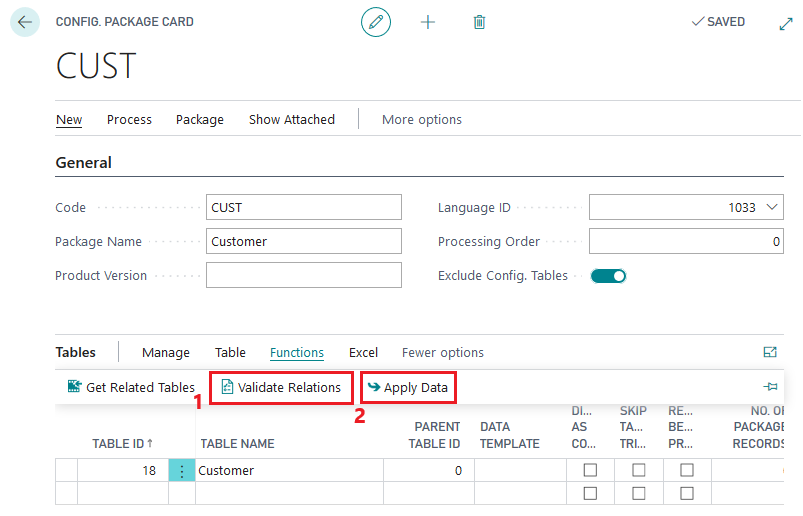This screenshot has width=803, height=516.
Task: Select Table ID cell 18
Action: pyautogui.click(x=123, y=470)
